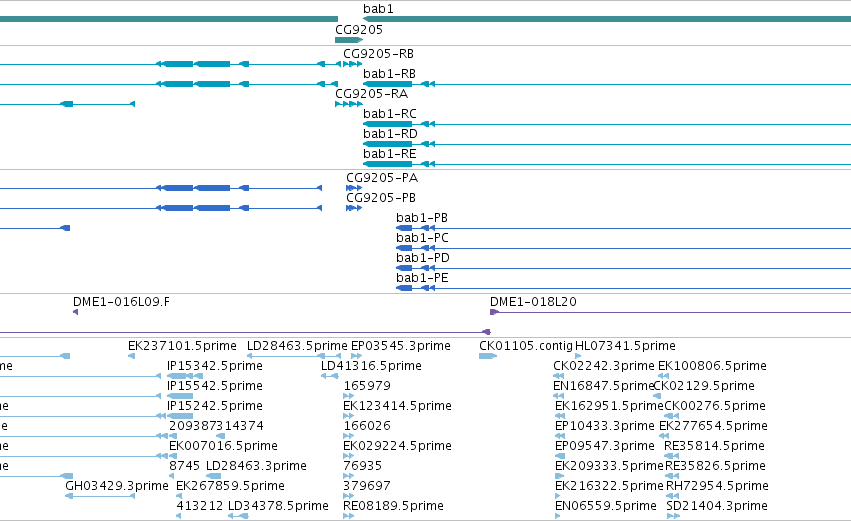The height and width of the screenshot is (521, 851).
Task: Click the feature labeled 379697
Action: (x=367, y=487)
